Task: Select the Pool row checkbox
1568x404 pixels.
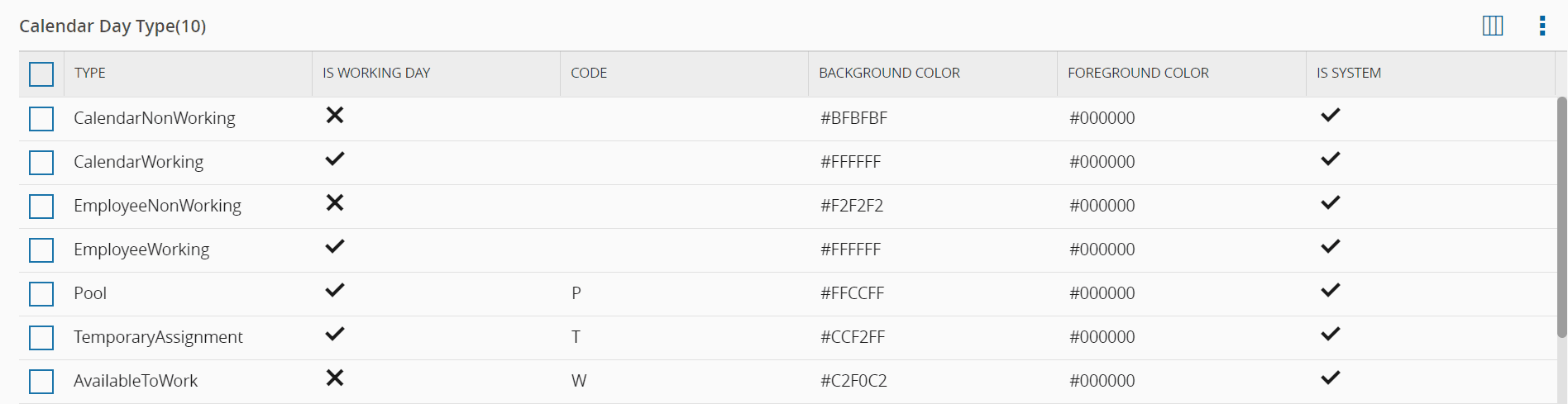Action: click(x=41, y=294)
